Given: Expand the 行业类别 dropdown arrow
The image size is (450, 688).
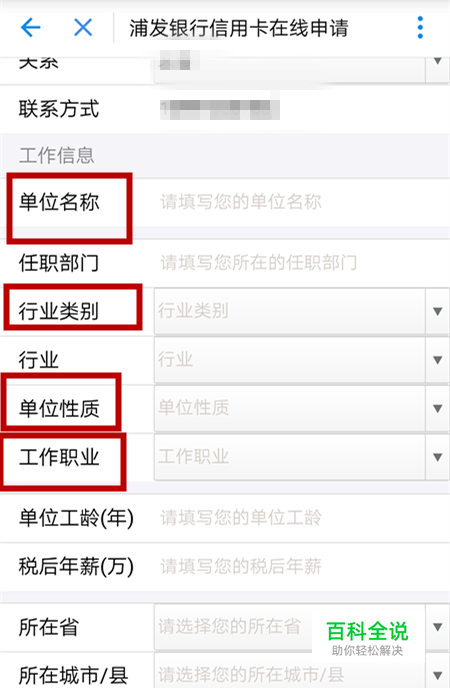Looking at the screenshot, I should pos(437,311).
